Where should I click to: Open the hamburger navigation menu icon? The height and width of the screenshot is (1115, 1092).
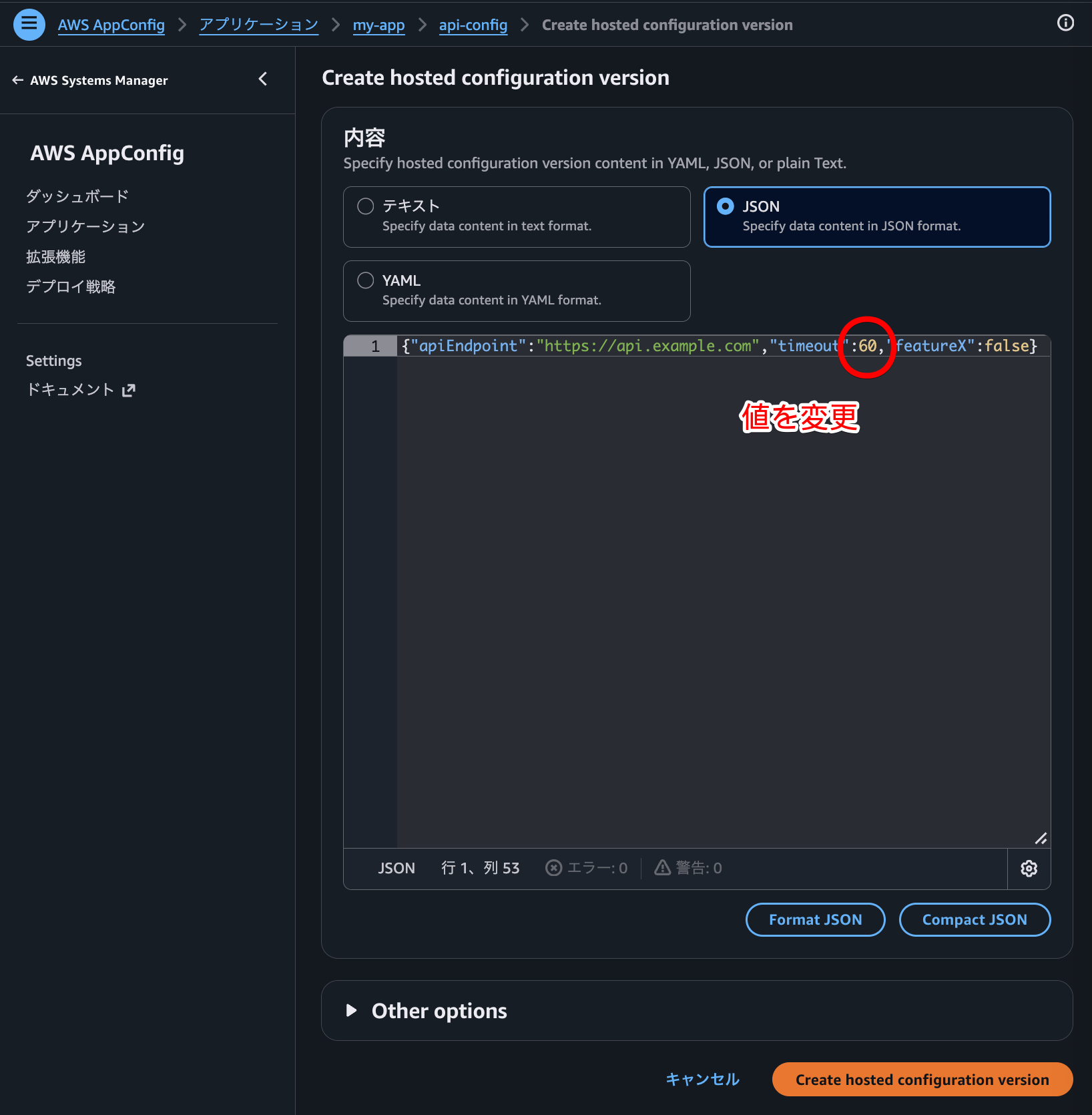[x=29, y=25]
